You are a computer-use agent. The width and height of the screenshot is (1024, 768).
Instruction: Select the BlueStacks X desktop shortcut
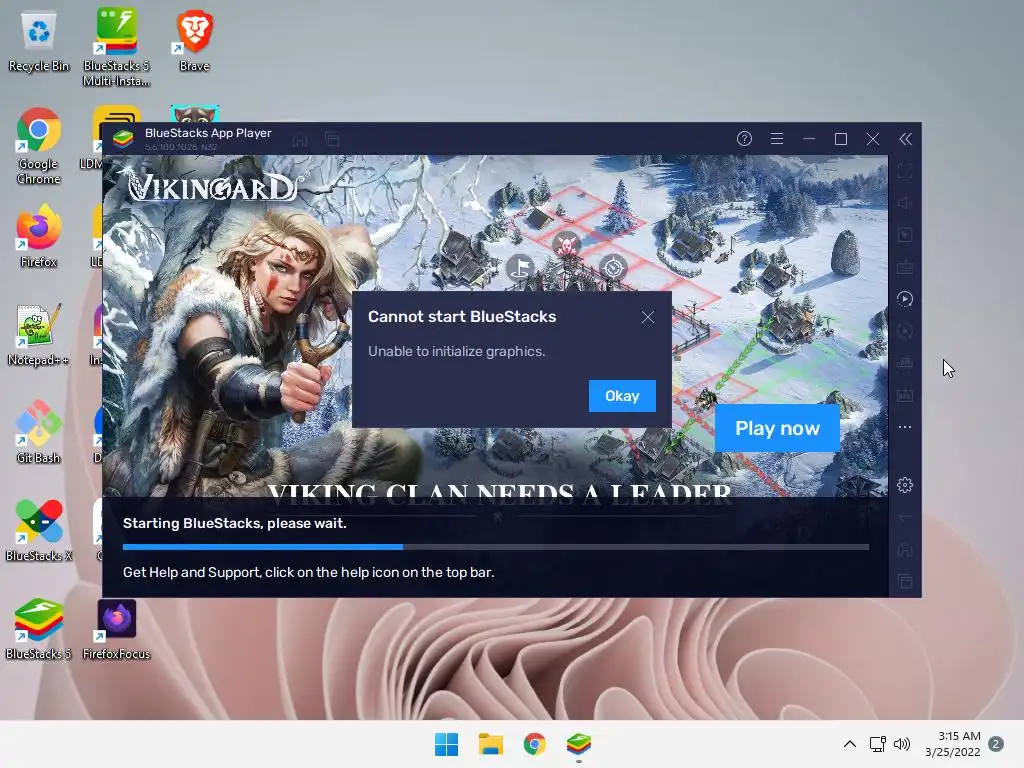point(39,530)
